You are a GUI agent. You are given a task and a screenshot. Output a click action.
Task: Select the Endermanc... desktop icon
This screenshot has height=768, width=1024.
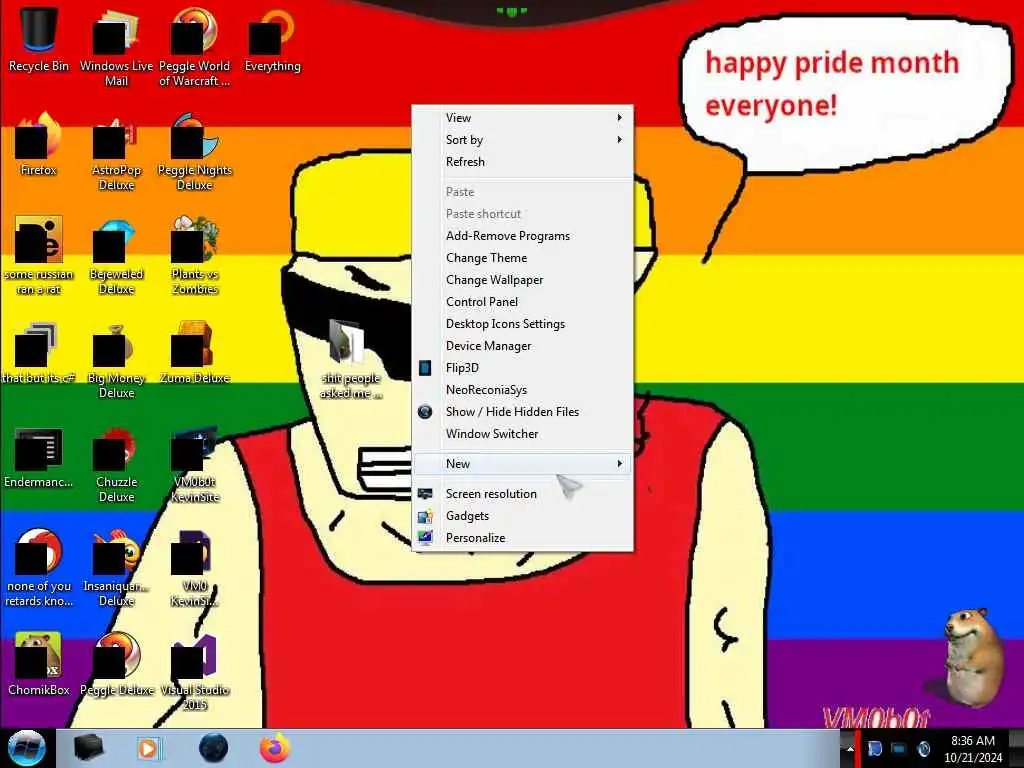pyautogui.click(x=39, y=457)
